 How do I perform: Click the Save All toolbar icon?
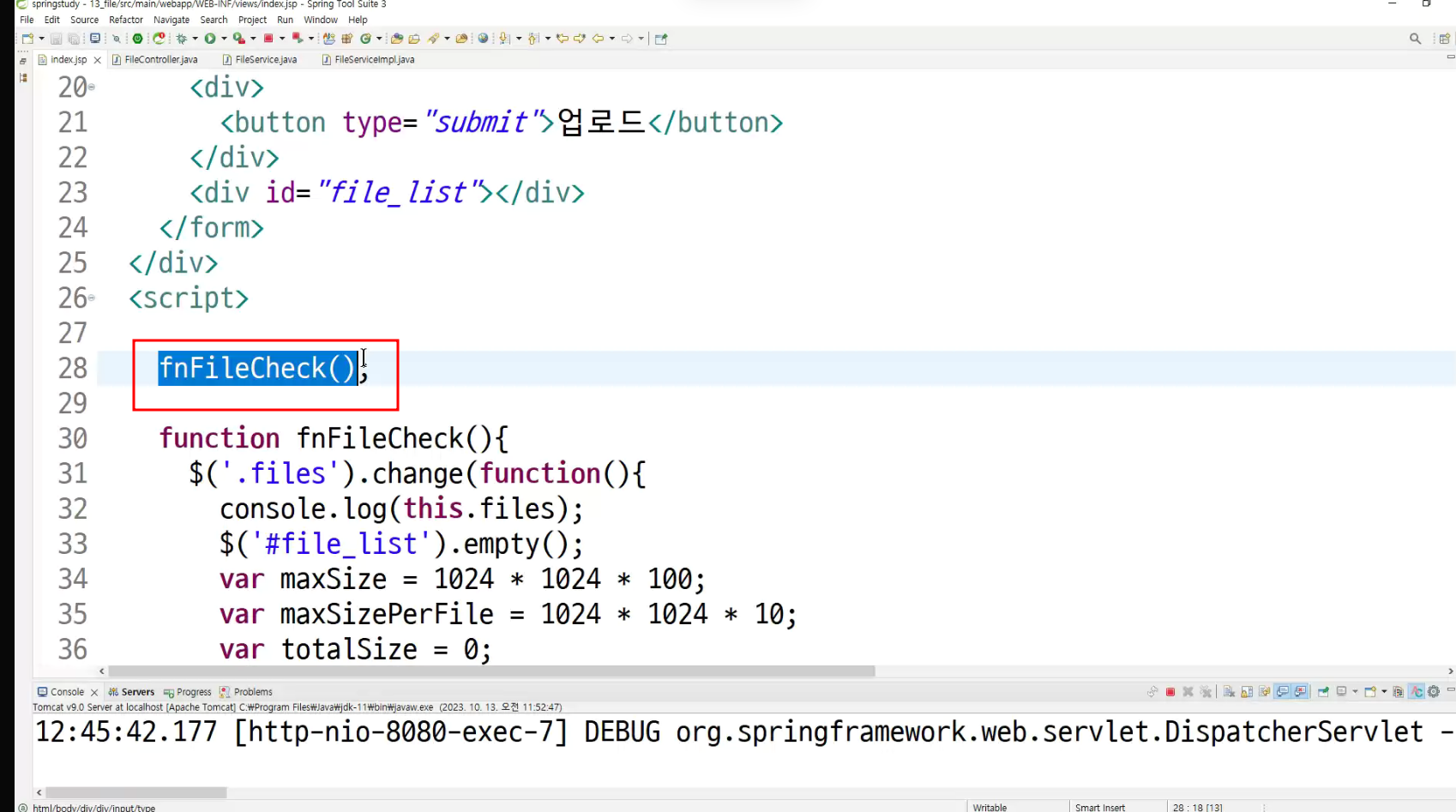coord(74,39)
